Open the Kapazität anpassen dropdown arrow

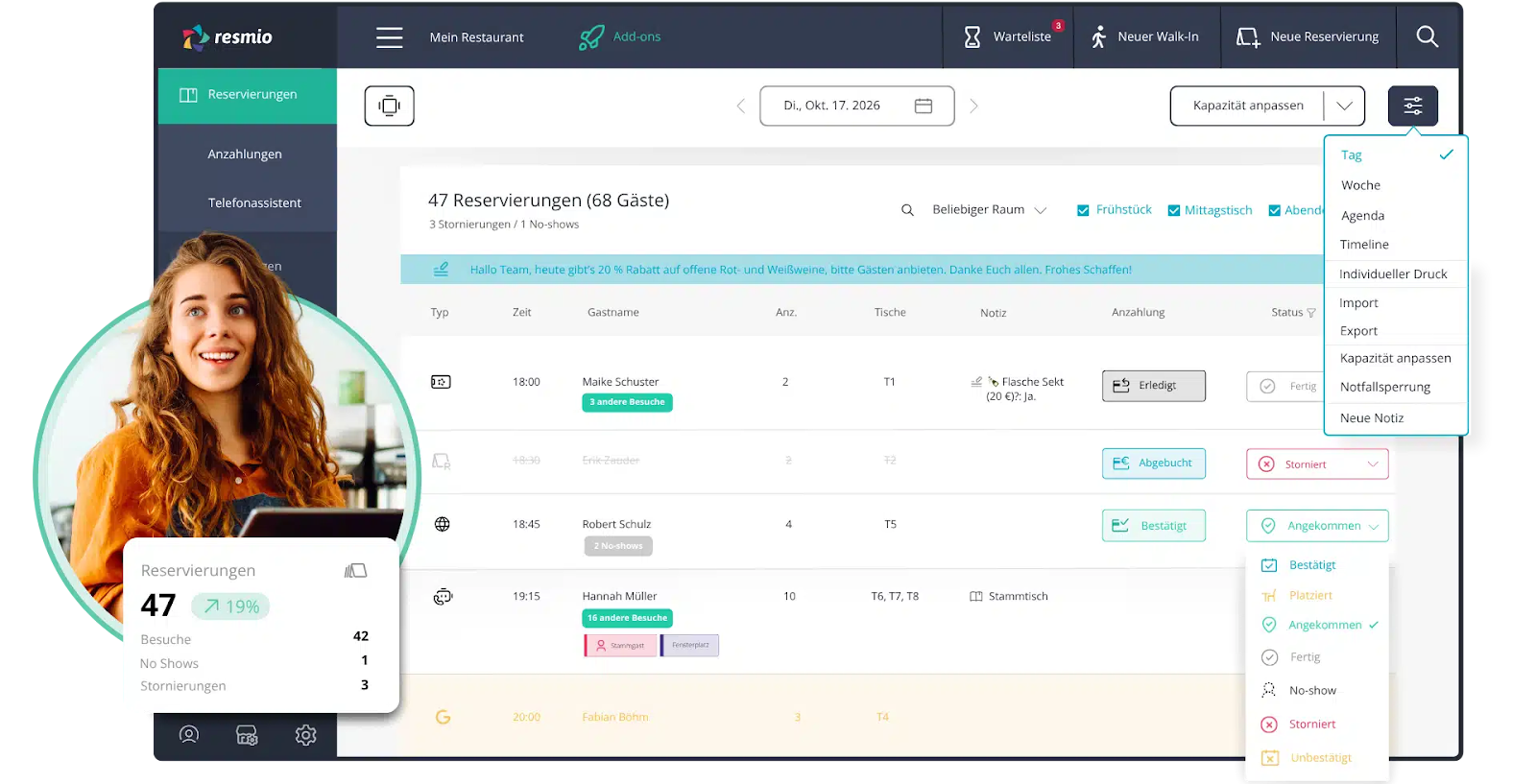[1344, 106]
